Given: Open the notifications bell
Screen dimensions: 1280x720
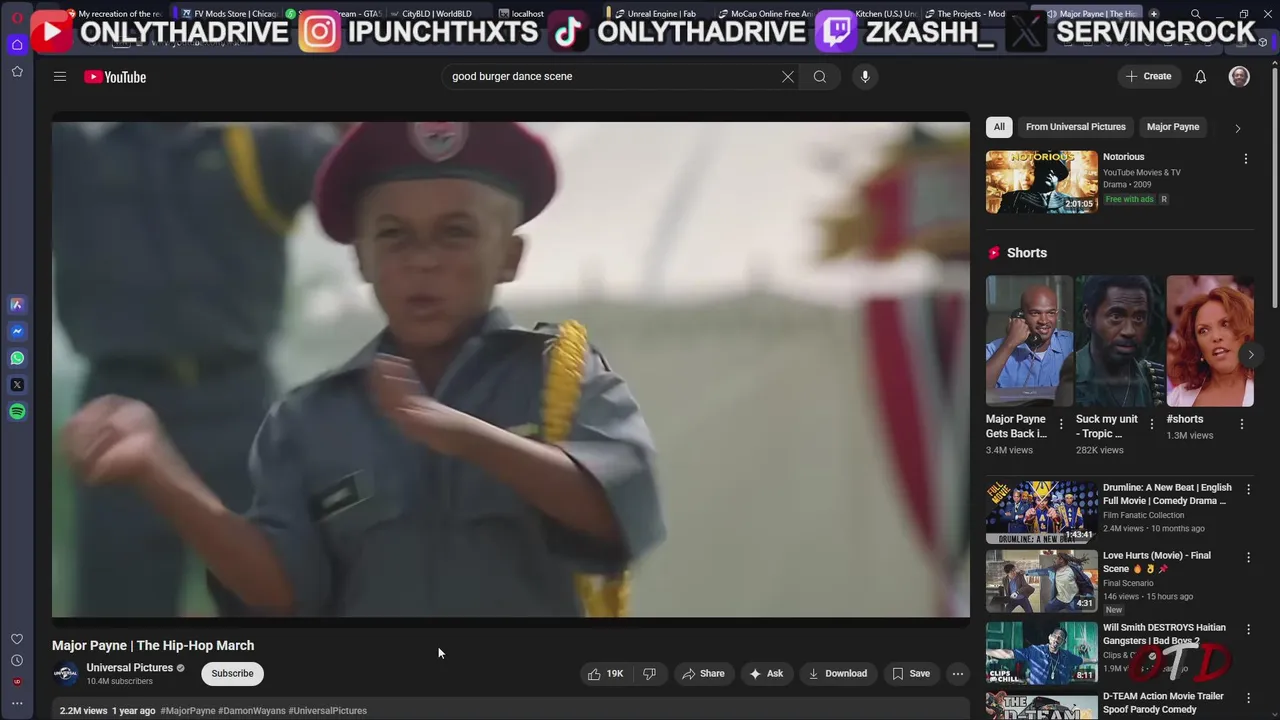Looking at the screenshot, I should click(1201, 77).
